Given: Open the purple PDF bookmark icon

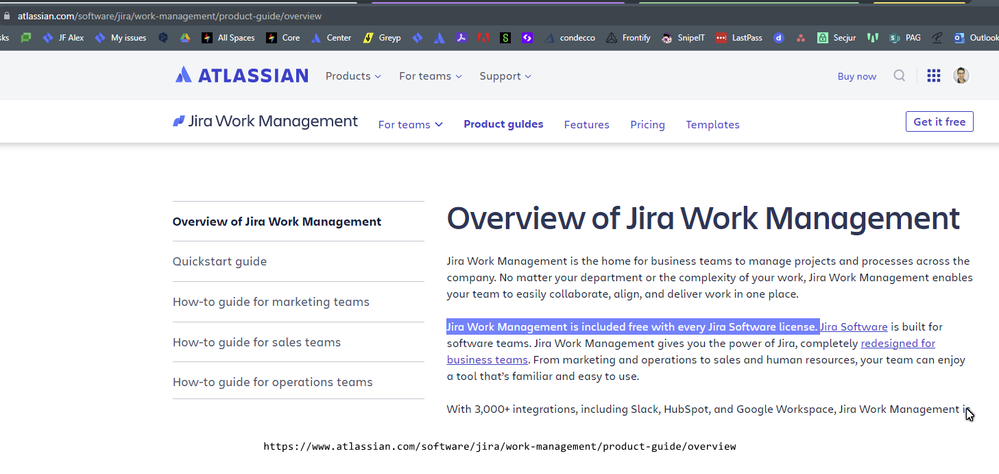Looking at the screenshot, I should point(461,38).
